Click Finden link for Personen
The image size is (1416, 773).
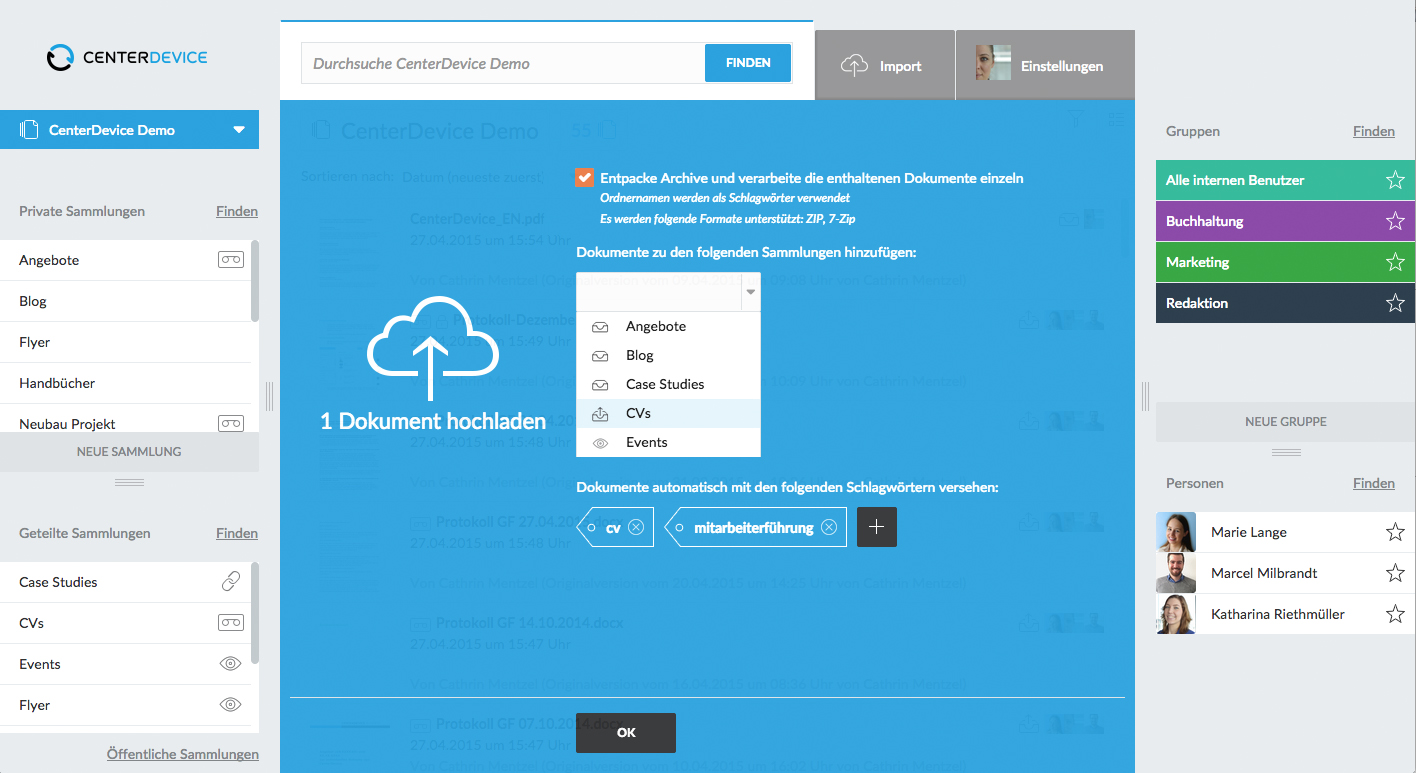1374,483
